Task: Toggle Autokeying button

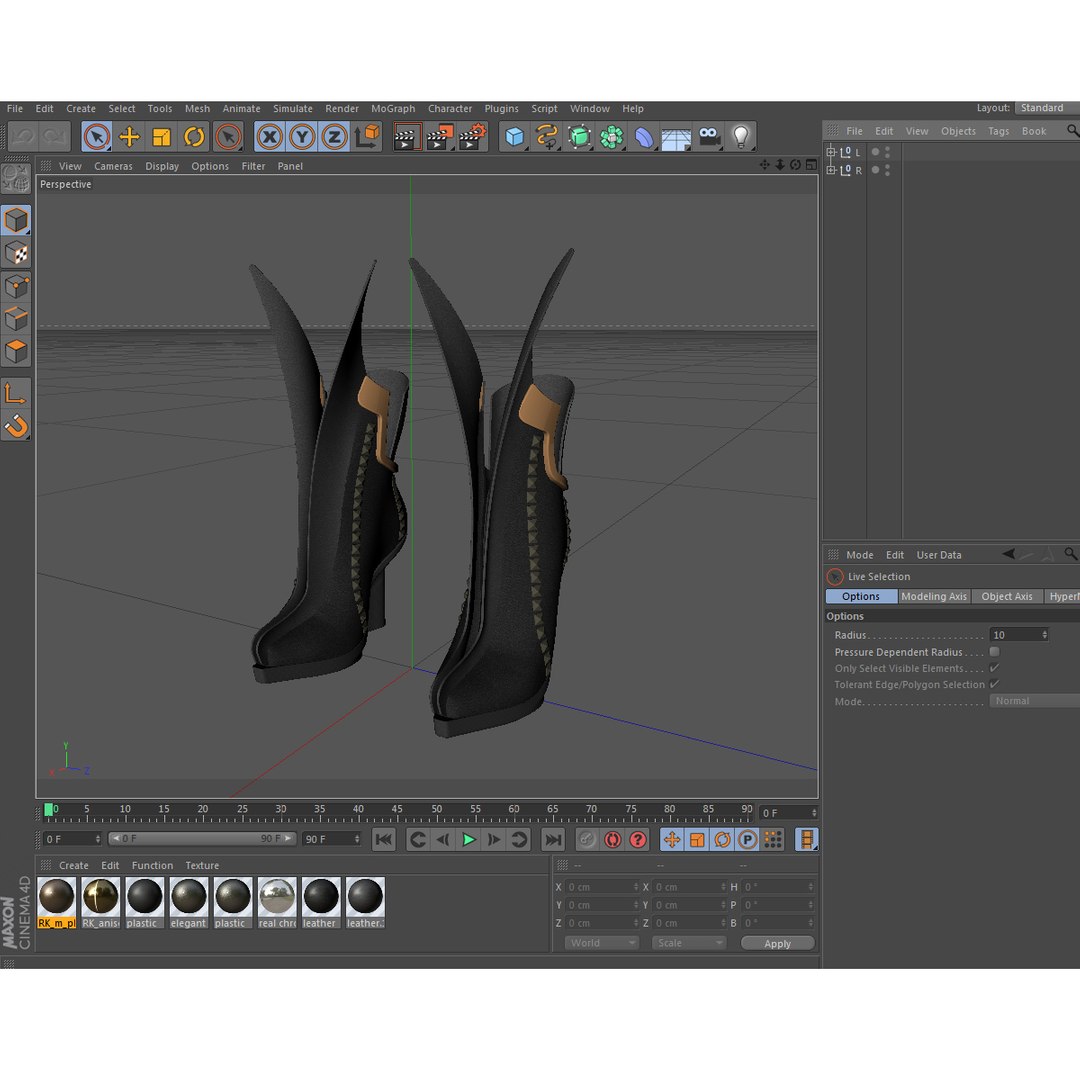Action: coord(612,840)
